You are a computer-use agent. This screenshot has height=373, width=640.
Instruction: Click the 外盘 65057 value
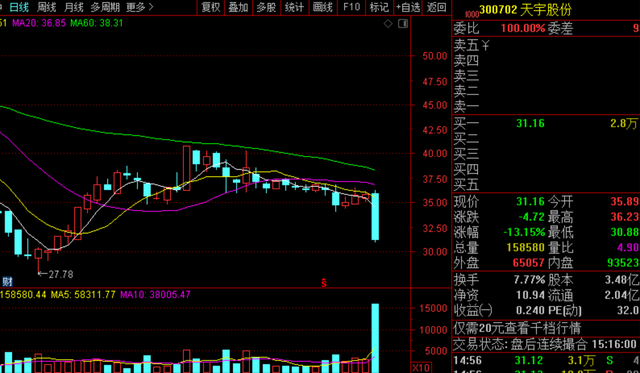pos(529,263)
